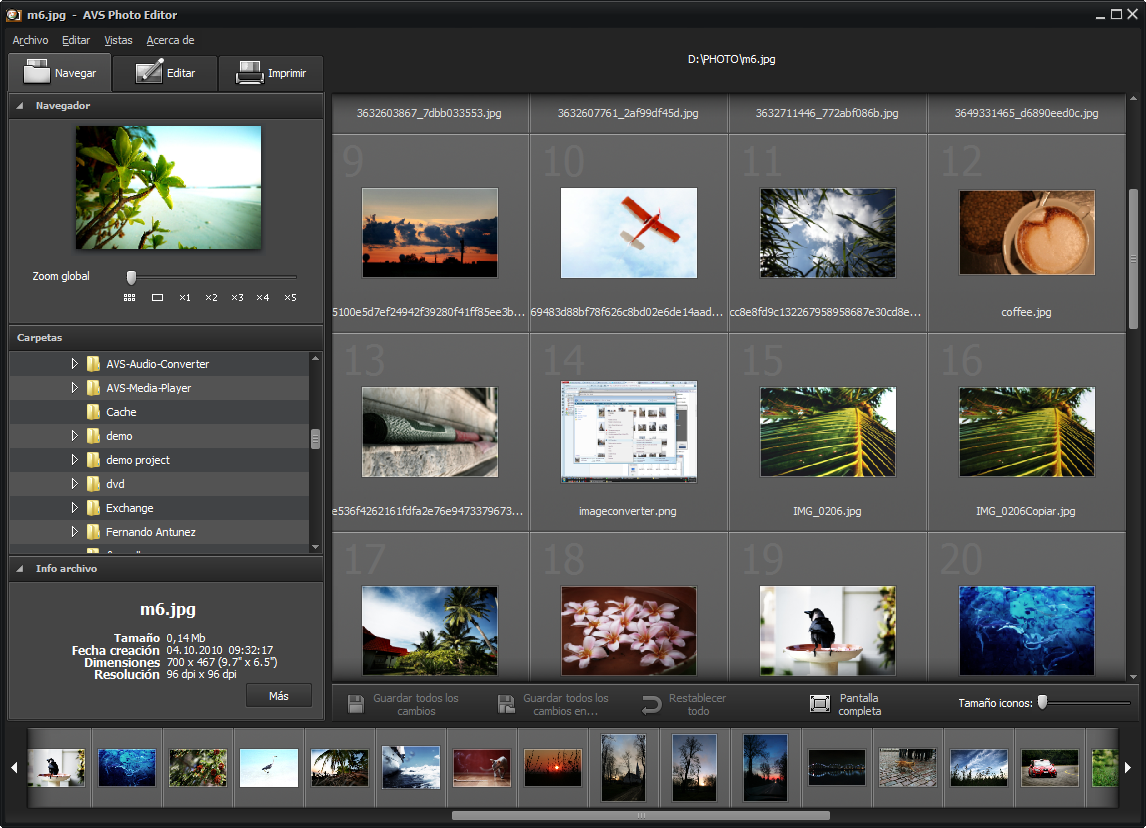Set navigator zoom to ×5

290,297
